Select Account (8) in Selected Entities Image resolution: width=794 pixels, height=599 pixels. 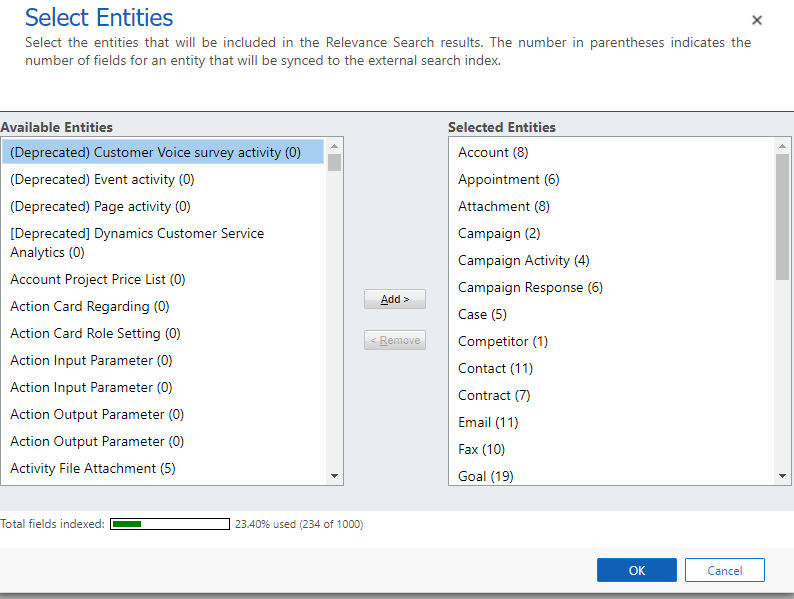pyautogui.click(x=611, y=152)
